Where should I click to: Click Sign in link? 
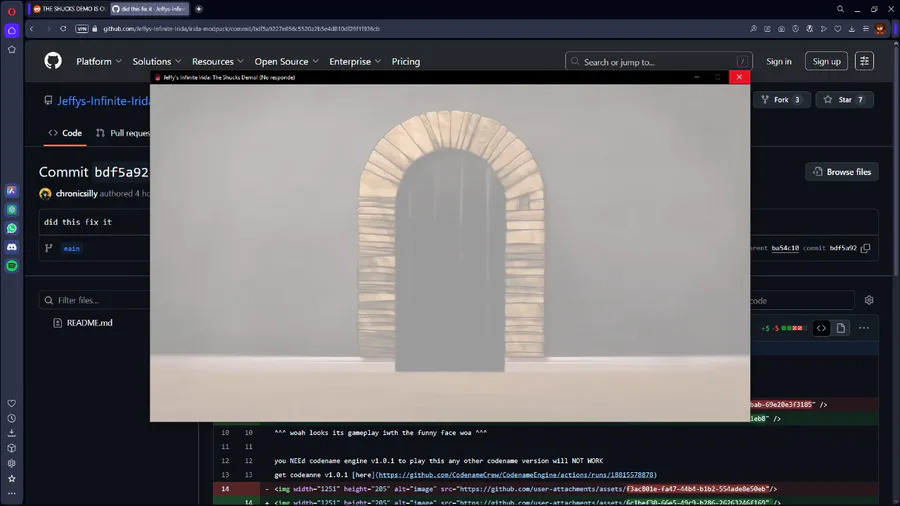pyautogui.click(x=779, y=61)
